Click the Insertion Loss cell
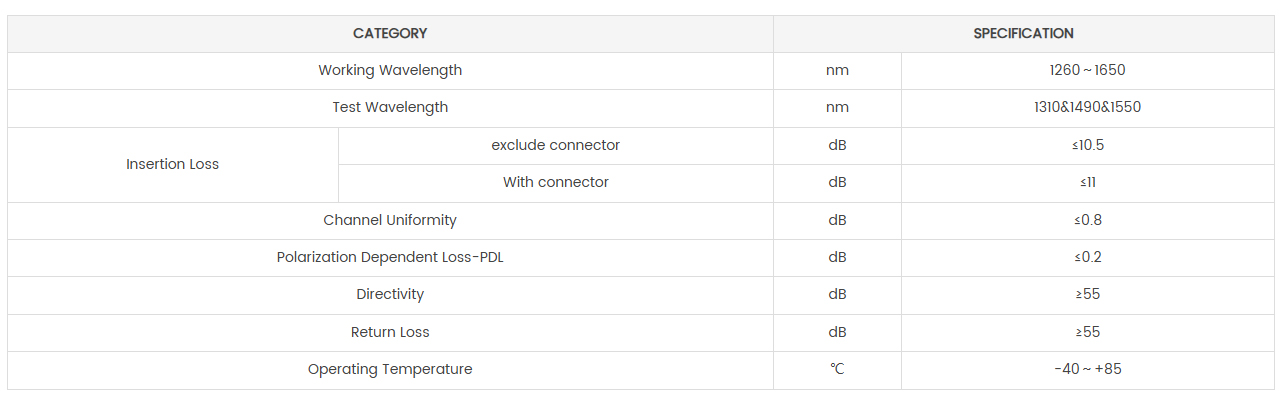 coord(172,165)
